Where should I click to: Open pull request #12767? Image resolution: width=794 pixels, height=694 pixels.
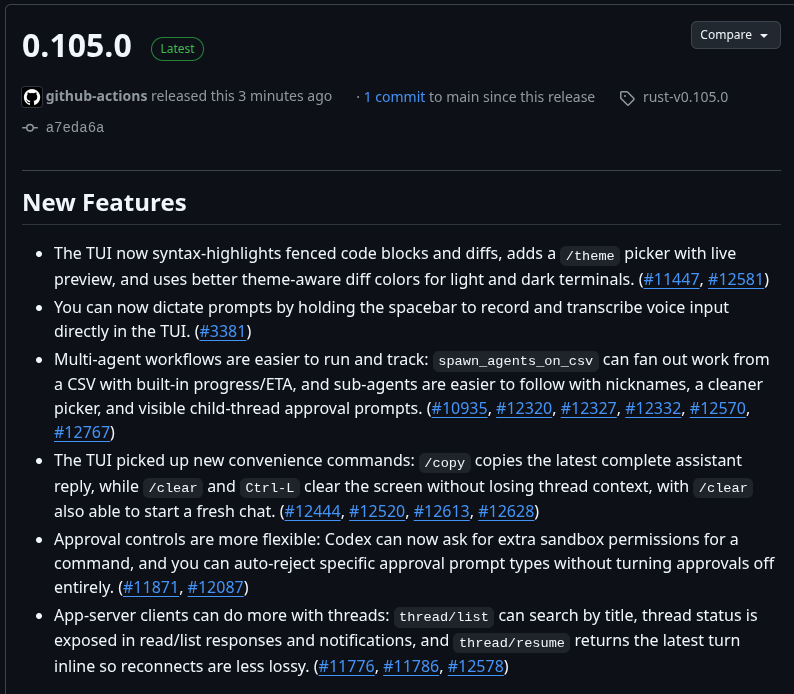coord(82,432)
